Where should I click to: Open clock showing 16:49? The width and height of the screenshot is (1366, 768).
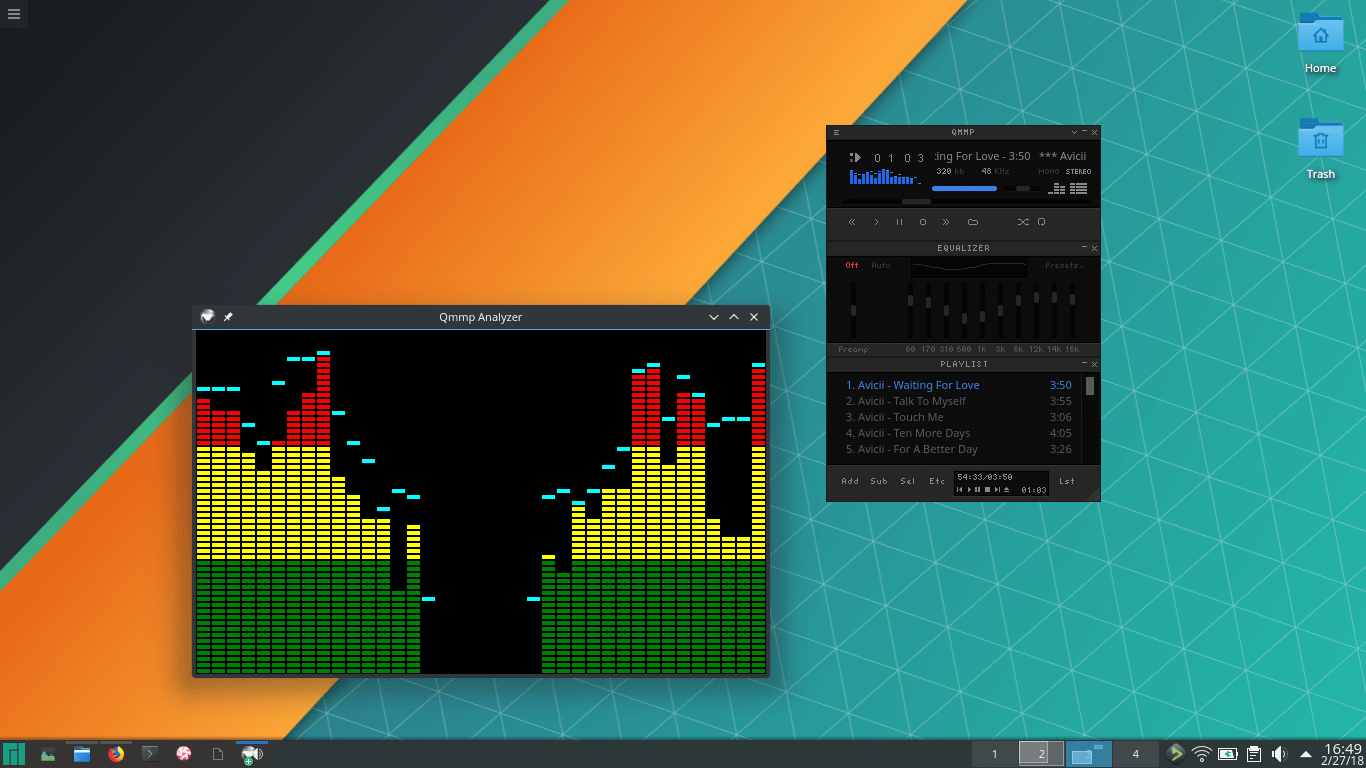[1342, 754]
